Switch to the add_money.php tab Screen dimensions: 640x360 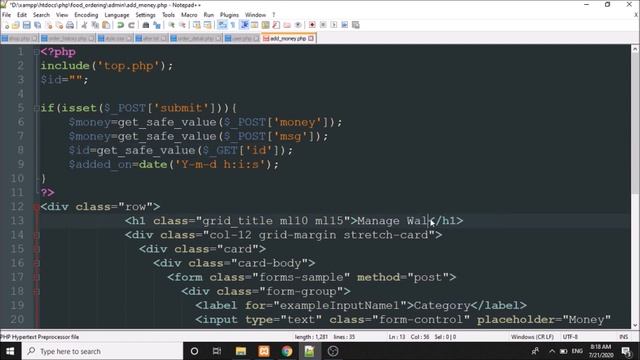pyautogui.click(x=288, y=38)
